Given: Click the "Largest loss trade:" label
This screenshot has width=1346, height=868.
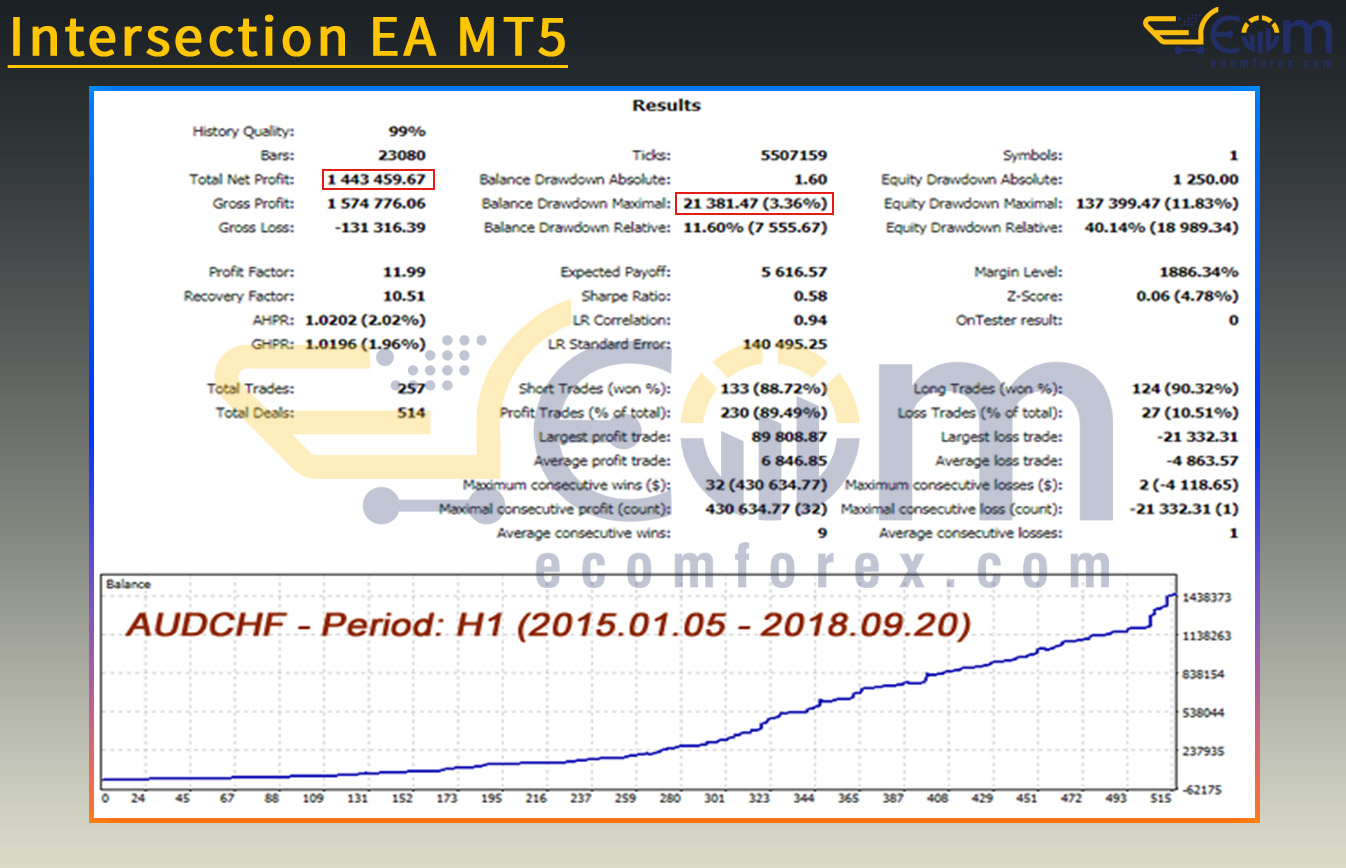Looking at the screenshot, I should pyautogui.click(x=1002, y=437).
